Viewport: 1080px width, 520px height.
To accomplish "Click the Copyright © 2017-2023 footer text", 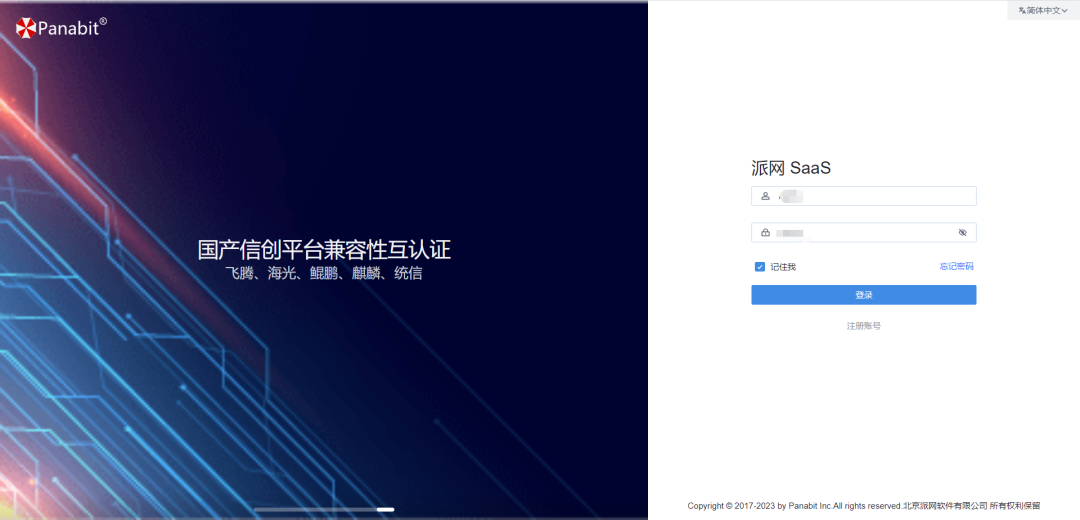I will [864, 506].
